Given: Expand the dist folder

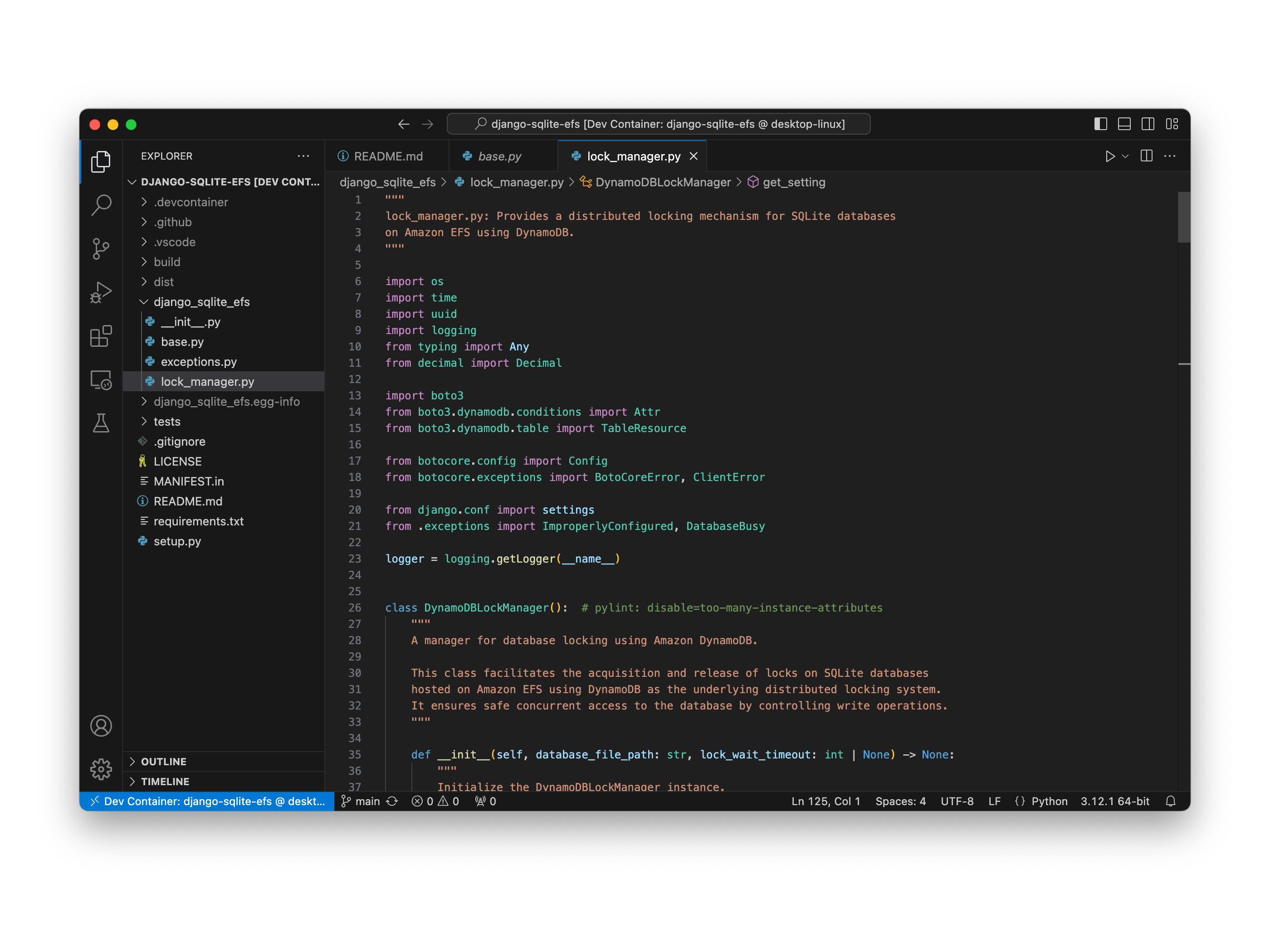Looking at the screenshot, I should point(224,282).
